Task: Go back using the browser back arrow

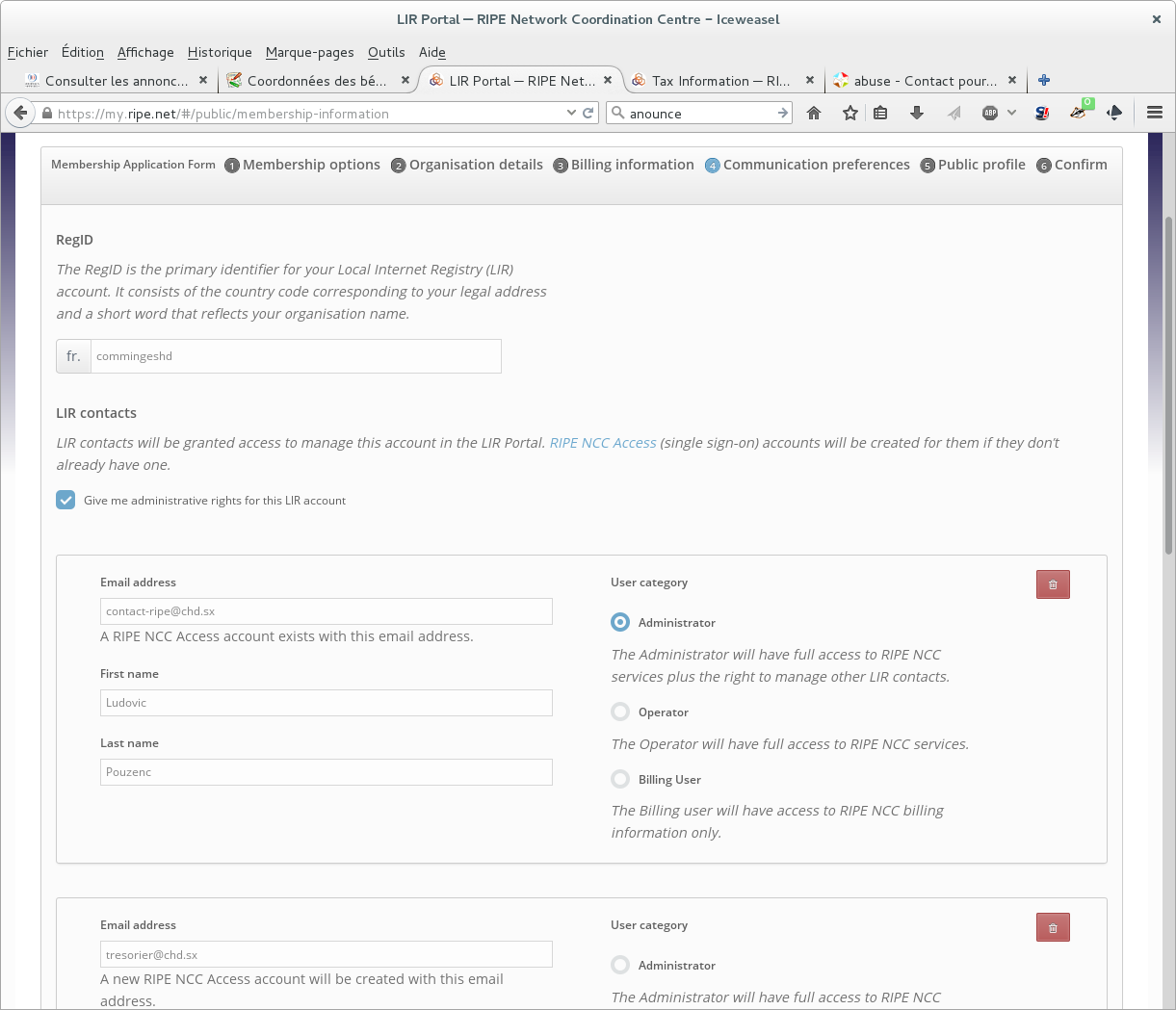Action: [x=20, y=113]
